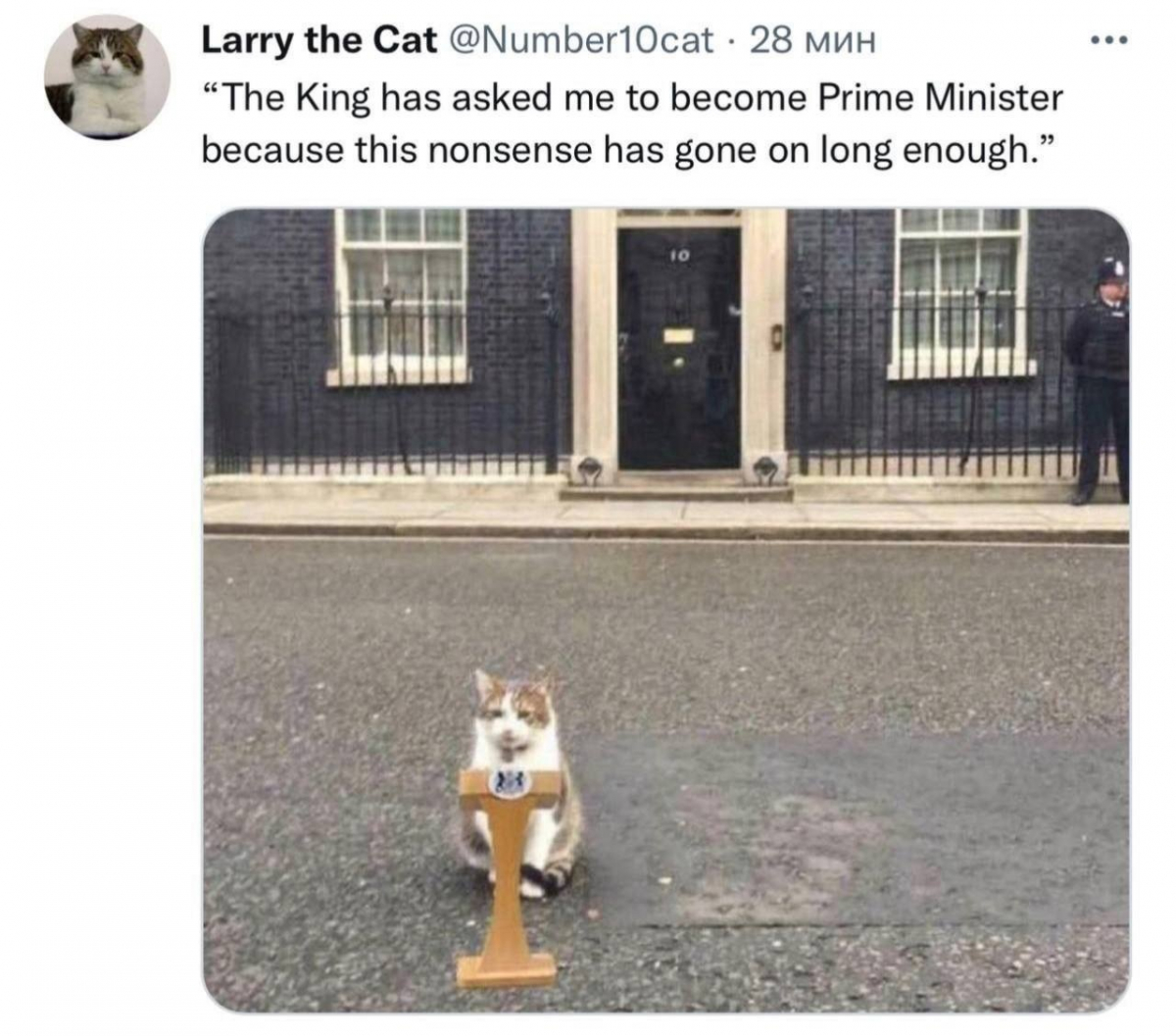Click the police officer's helmet
The height and width of the screenshot is (1036, 1176).
[1112, 270]
